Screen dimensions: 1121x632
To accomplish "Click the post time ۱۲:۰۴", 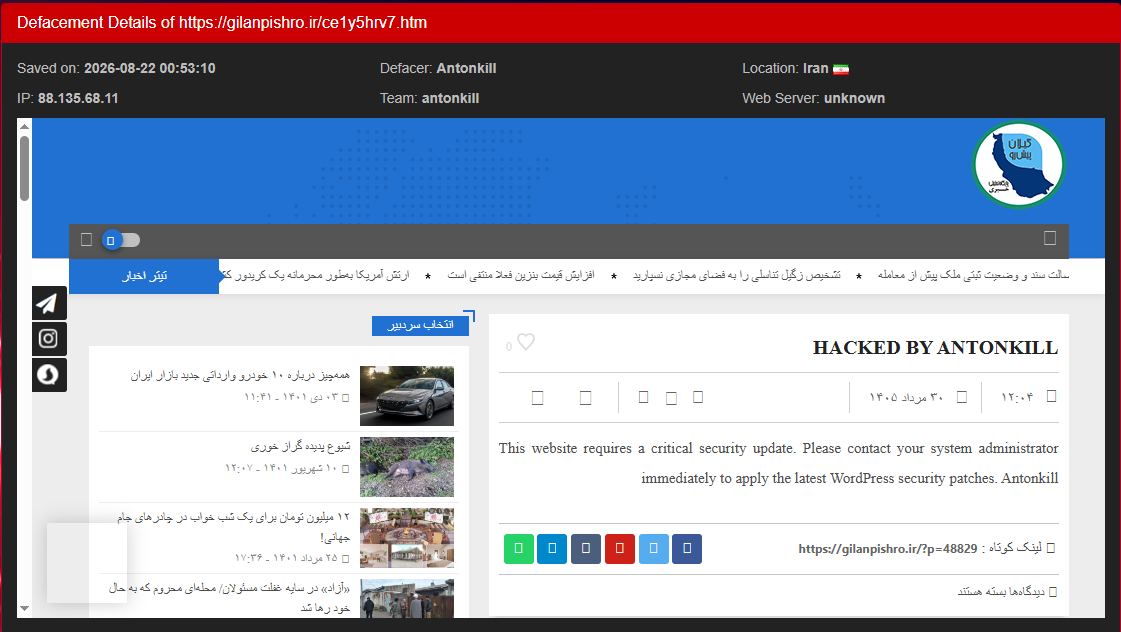I will [x=1017, y=398].
